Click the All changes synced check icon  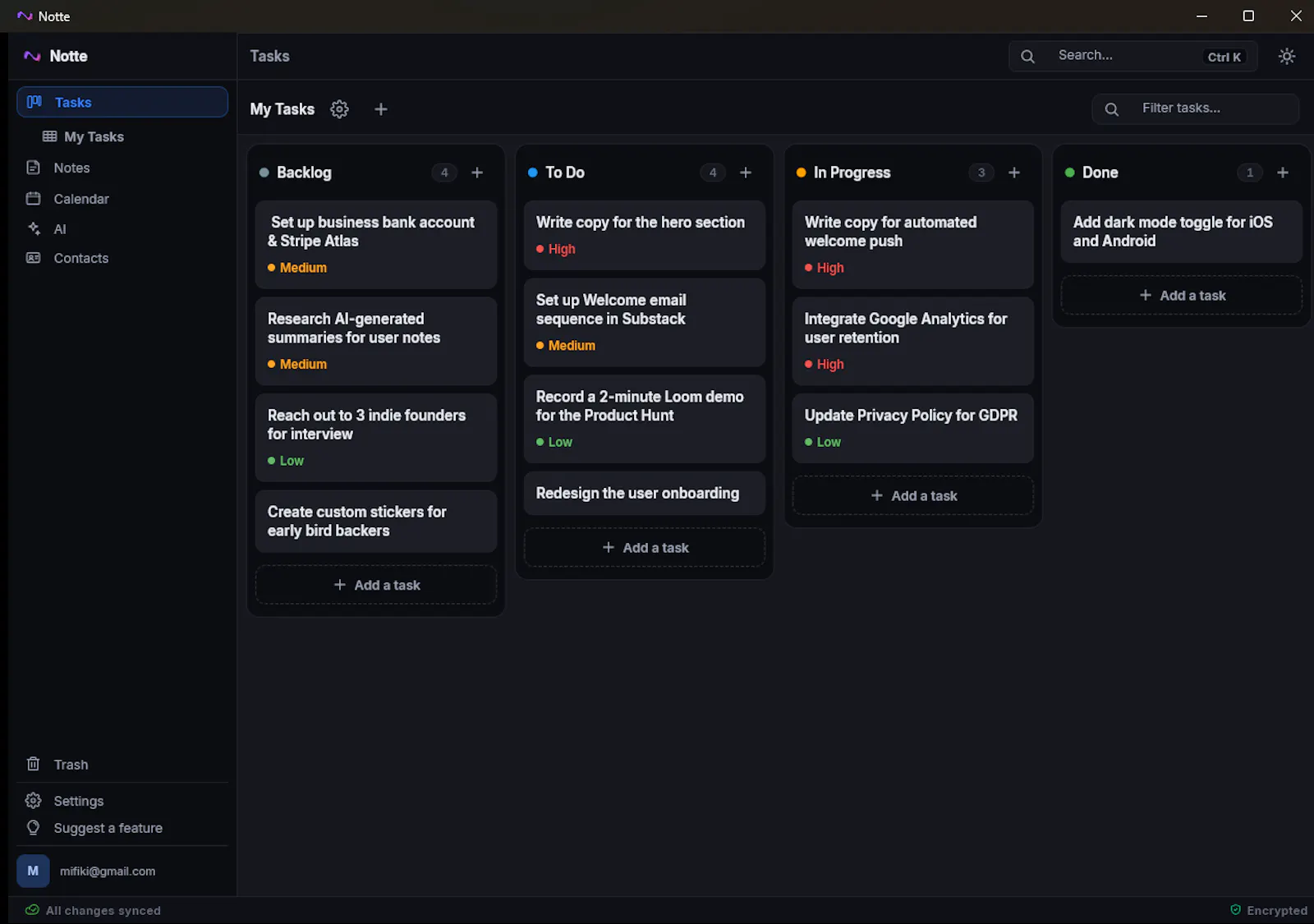(x=32, y=910)
